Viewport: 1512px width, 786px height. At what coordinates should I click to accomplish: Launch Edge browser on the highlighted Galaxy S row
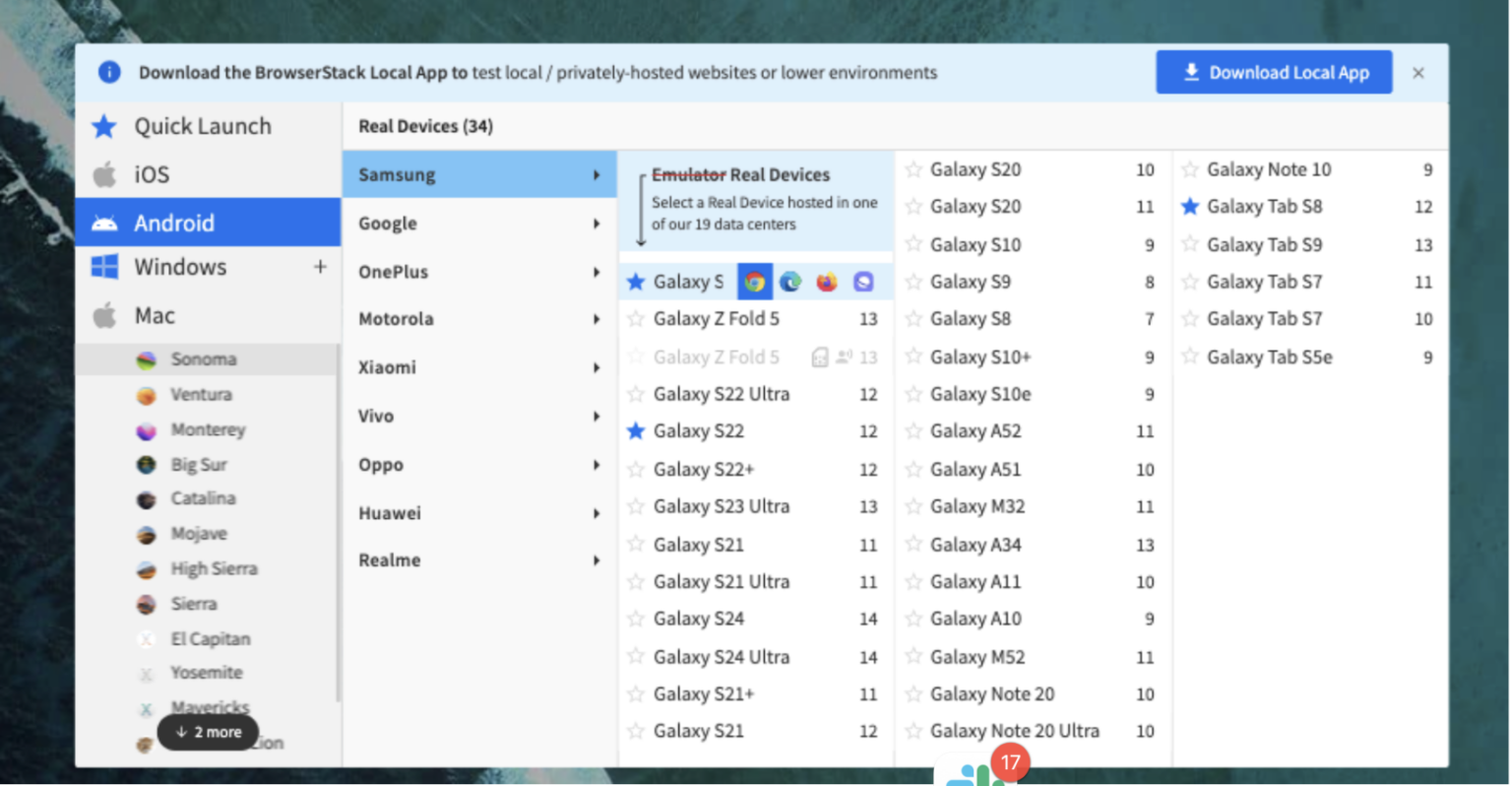(790, 282)
